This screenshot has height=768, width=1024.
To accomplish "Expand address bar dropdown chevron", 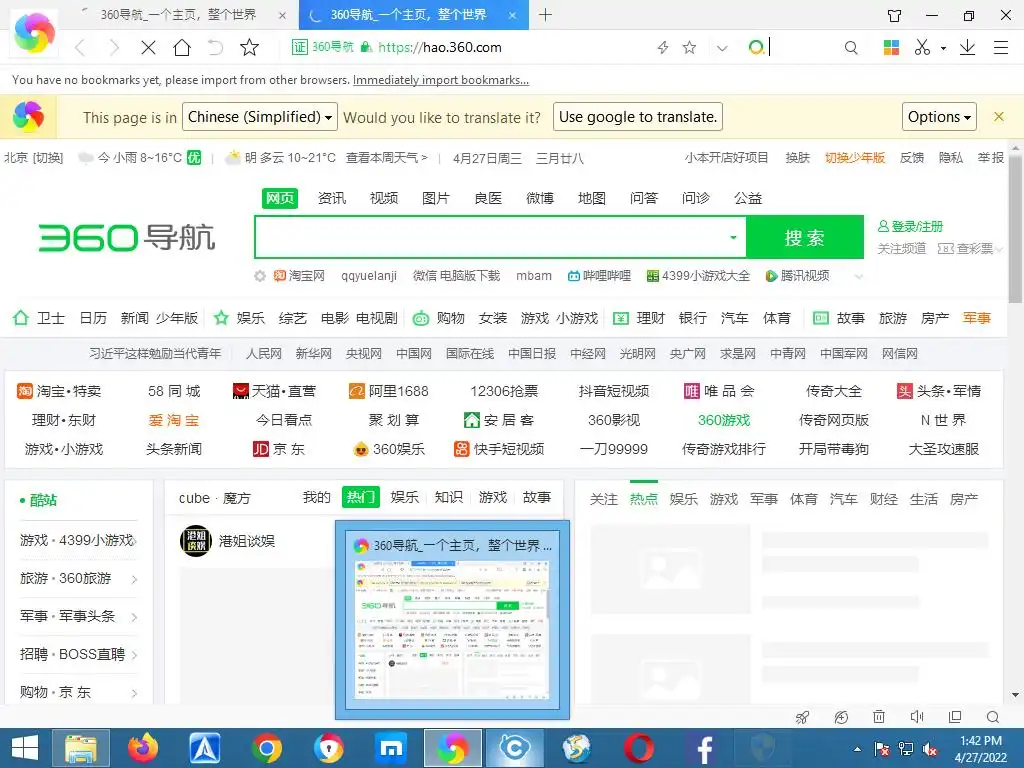I will pyautogui.click(x=722, y=48).
